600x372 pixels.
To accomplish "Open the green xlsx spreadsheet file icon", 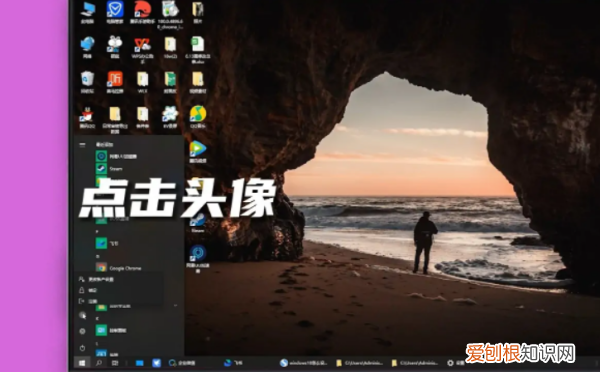I will (x=198, y=50).
